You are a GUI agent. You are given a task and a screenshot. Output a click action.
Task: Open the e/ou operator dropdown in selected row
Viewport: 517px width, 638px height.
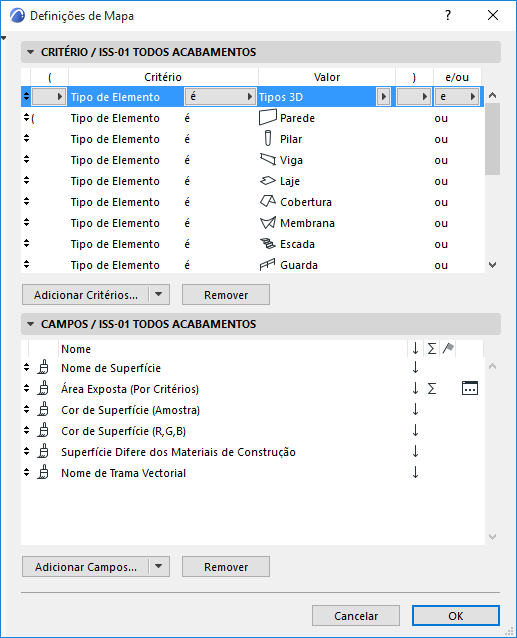tap(456, 97)
